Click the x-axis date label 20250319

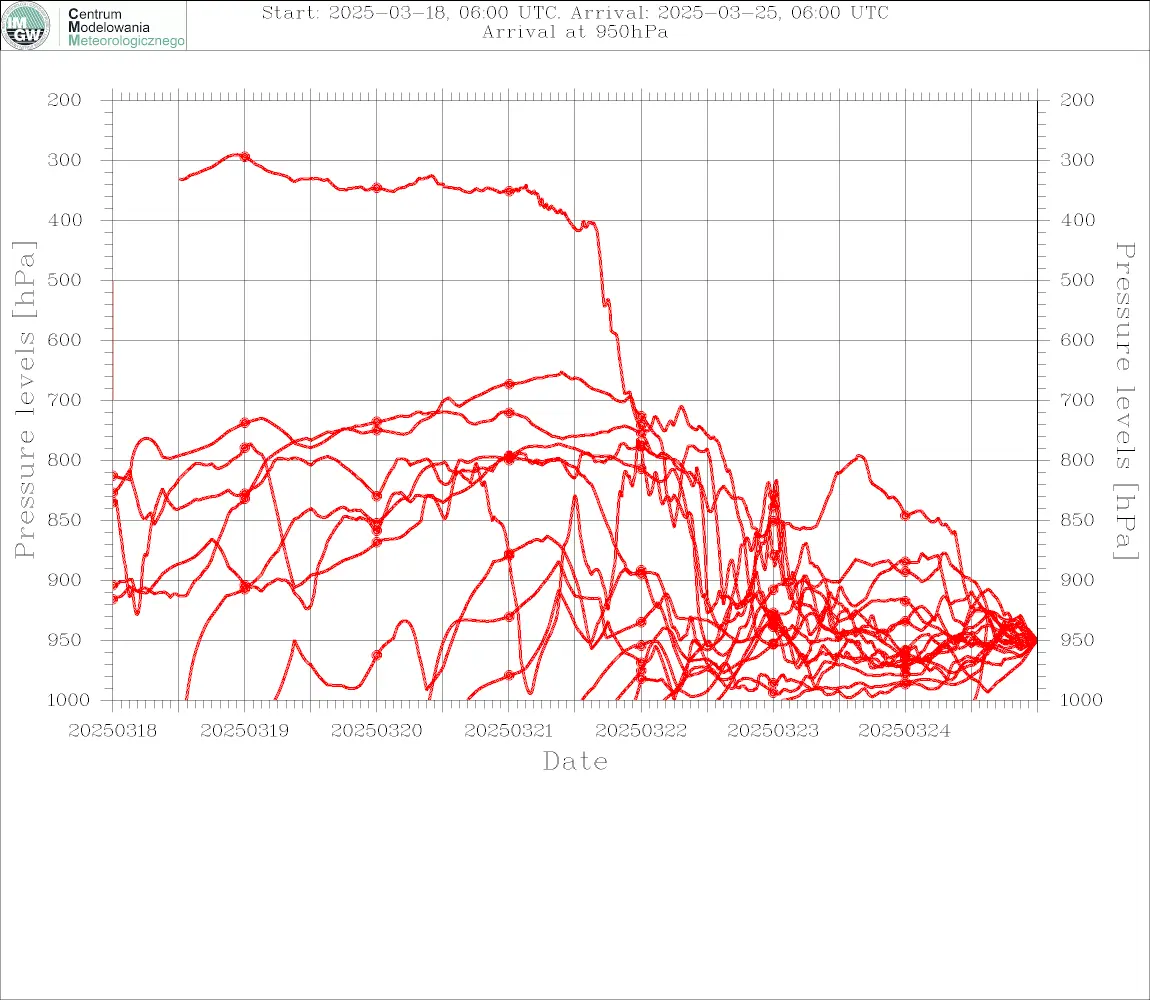244,731
